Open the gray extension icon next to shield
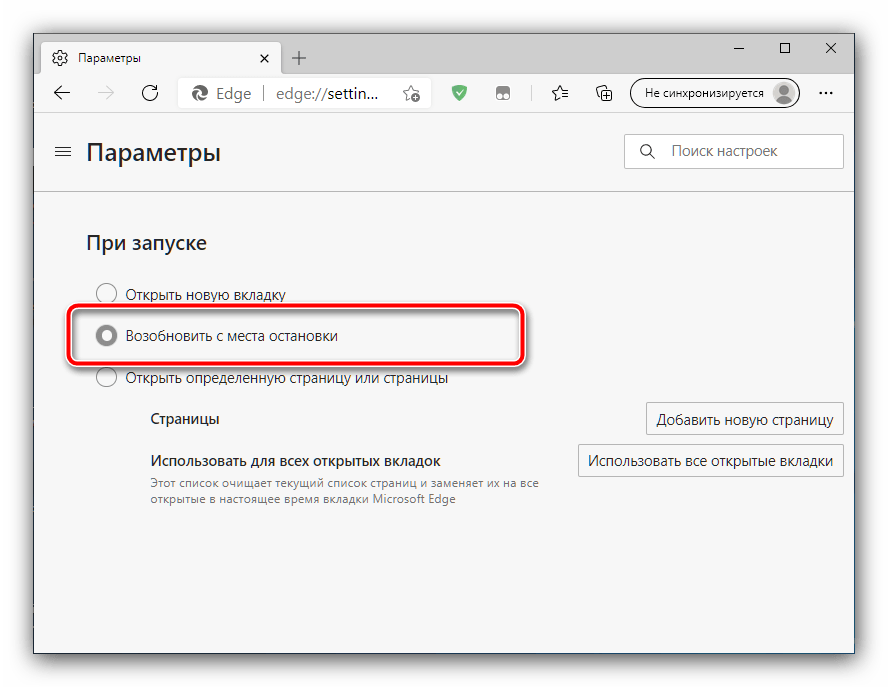The width and height of the screenshot is (888, 687). [x=503, y=93]
